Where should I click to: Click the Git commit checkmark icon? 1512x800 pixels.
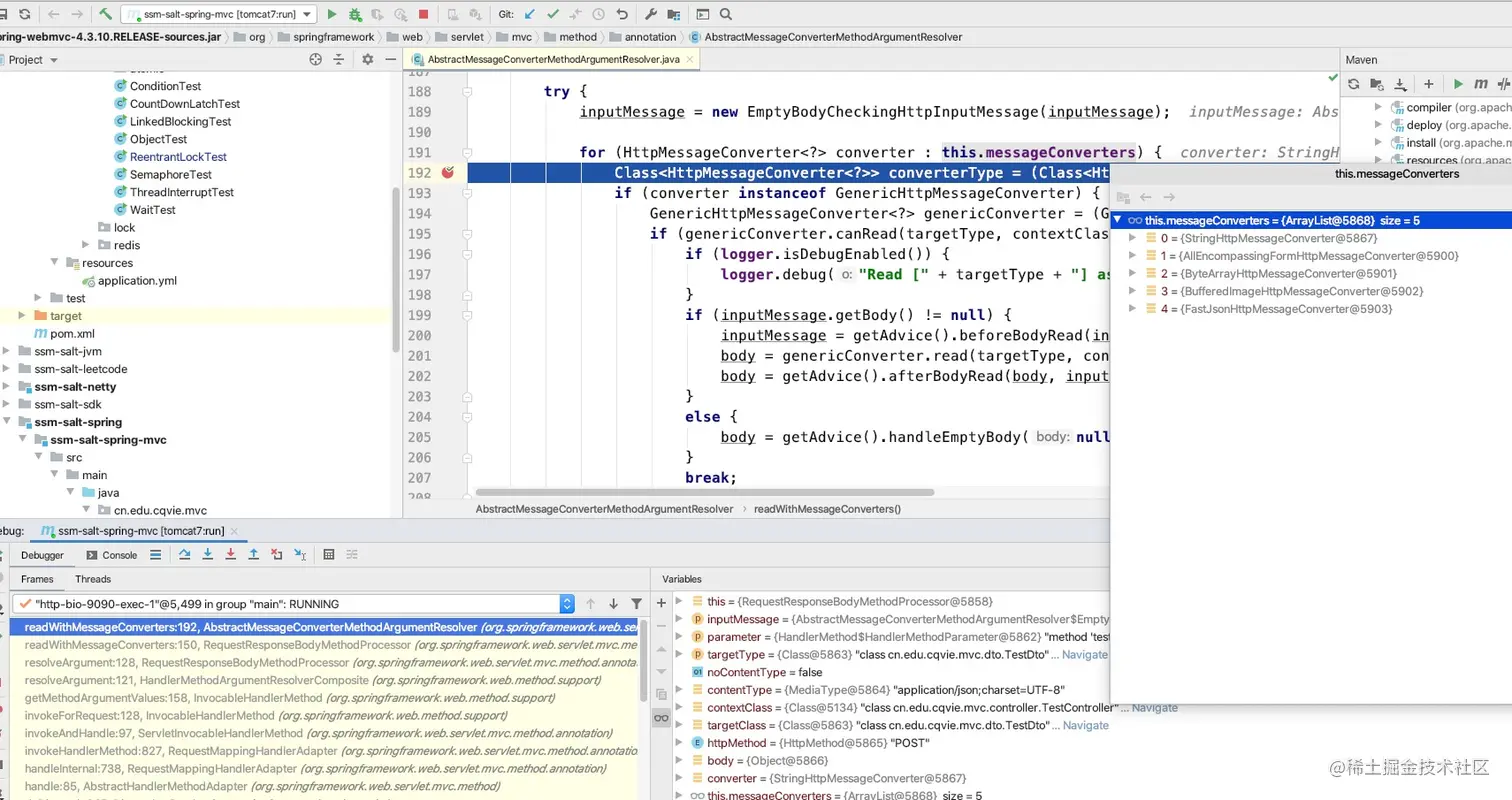552,14
